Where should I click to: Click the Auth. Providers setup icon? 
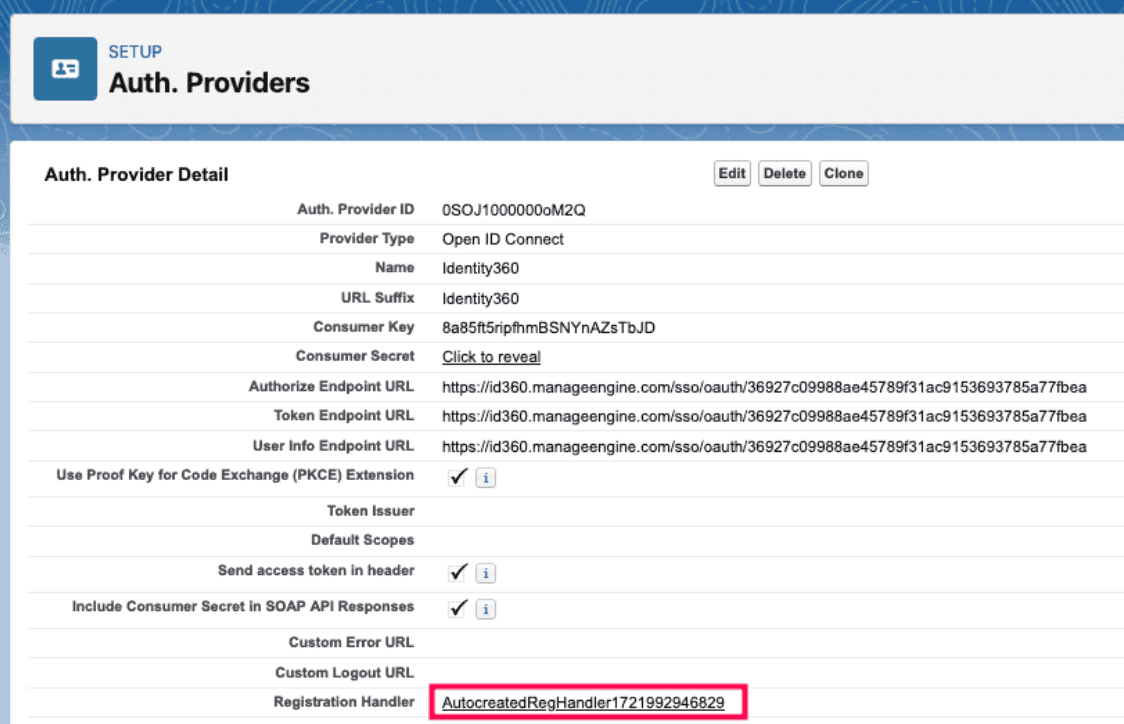[64, 68]
